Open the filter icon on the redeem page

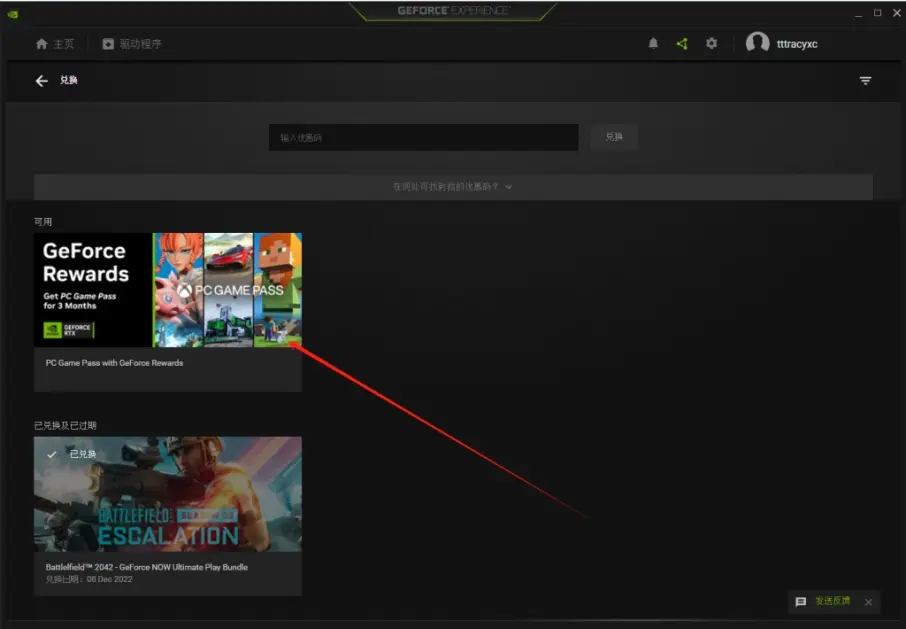pos(865,81)
